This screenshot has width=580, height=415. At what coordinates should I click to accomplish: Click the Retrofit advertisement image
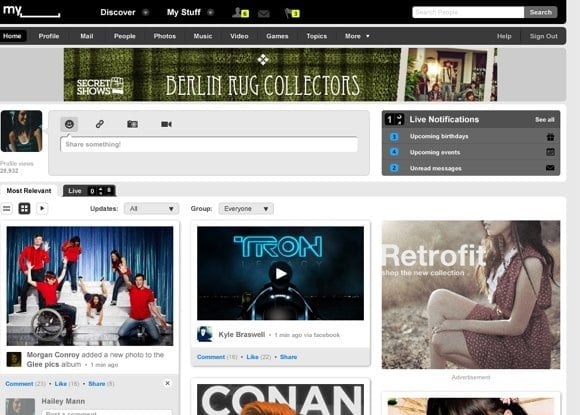471,294
